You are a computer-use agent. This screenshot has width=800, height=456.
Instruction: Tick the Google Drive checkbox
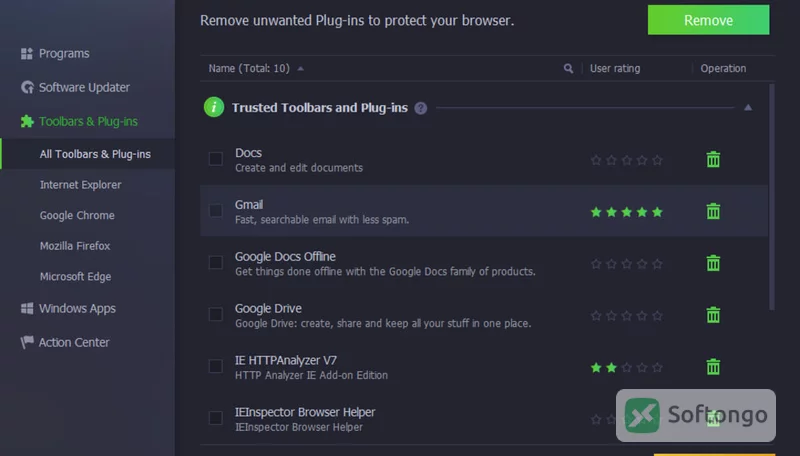coord(216,314)
